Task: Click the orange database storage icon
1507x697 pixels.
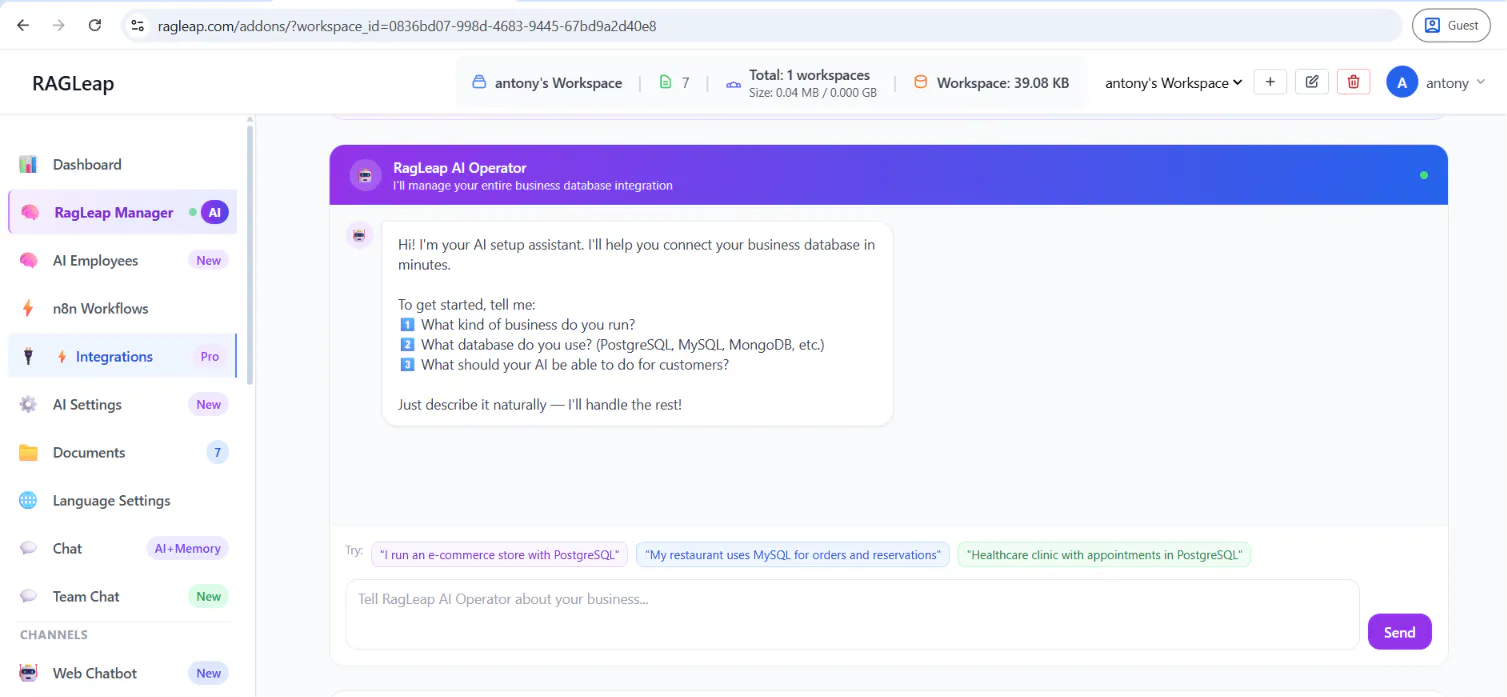Action: pyautogui.click(x=921, y=83)
